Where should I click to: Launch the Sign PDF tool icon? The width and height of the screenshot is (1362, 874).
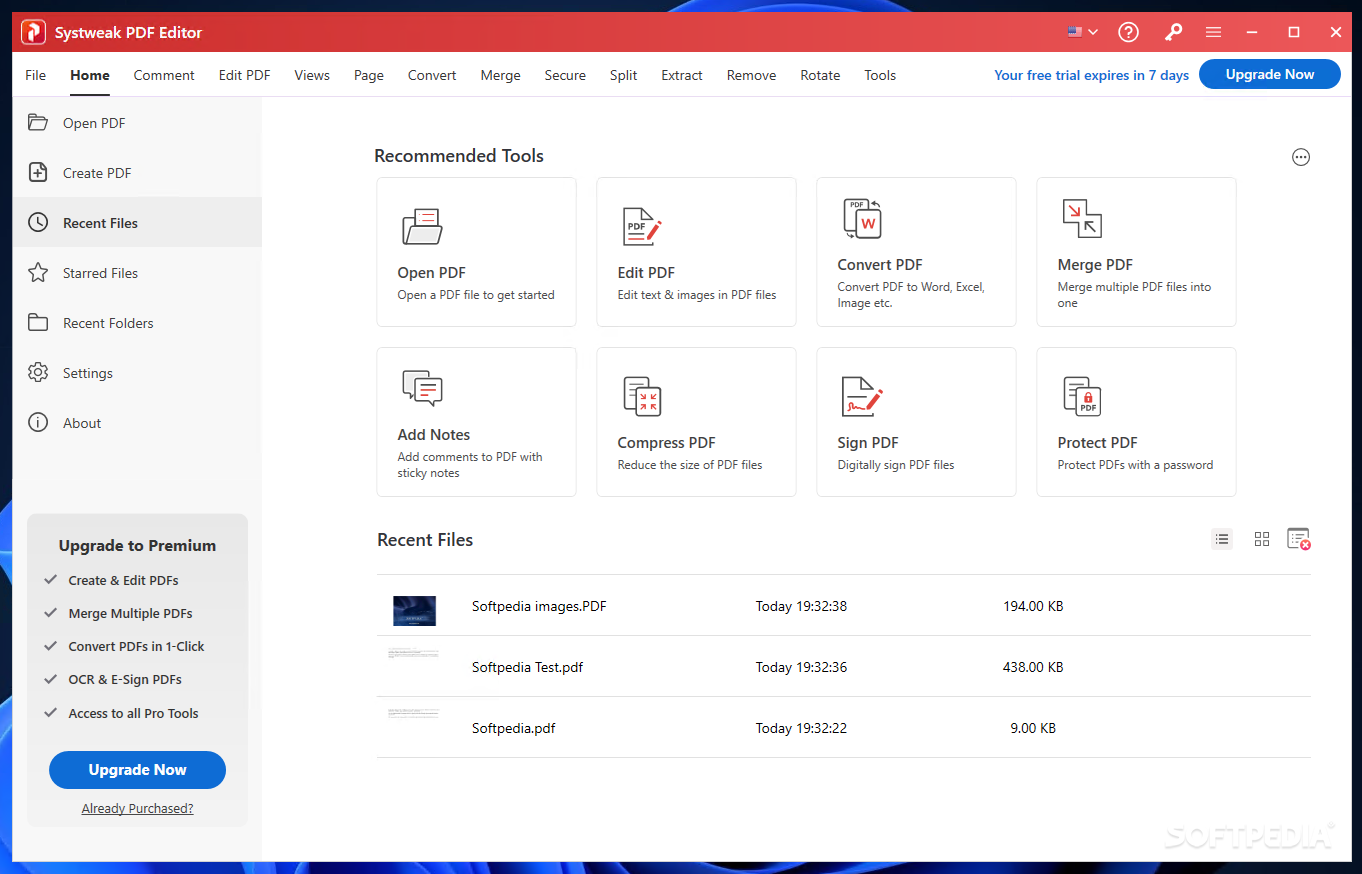click(862, 396)
